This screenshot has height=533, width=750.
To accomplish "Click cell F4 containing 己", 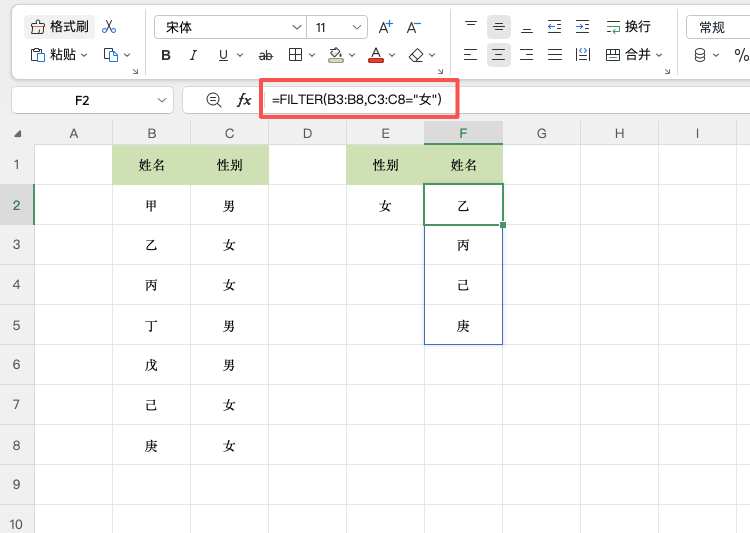I will pos(463,285).
